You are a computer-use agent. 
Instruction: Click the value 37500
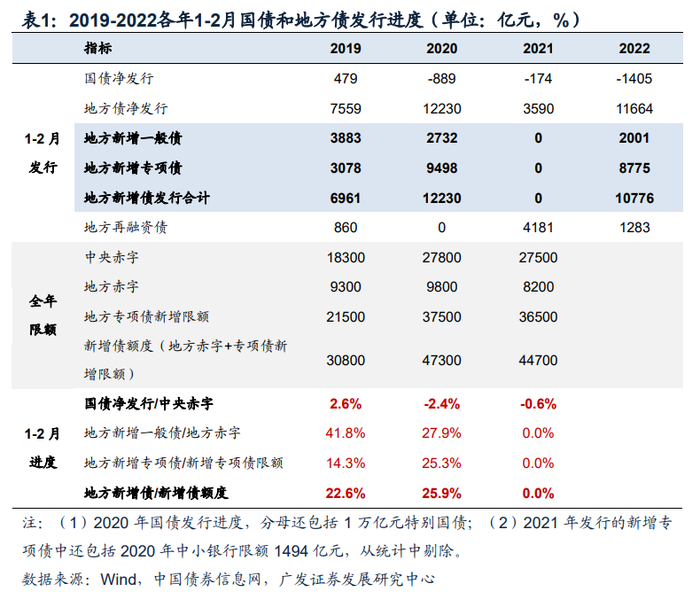pos(442,317)
